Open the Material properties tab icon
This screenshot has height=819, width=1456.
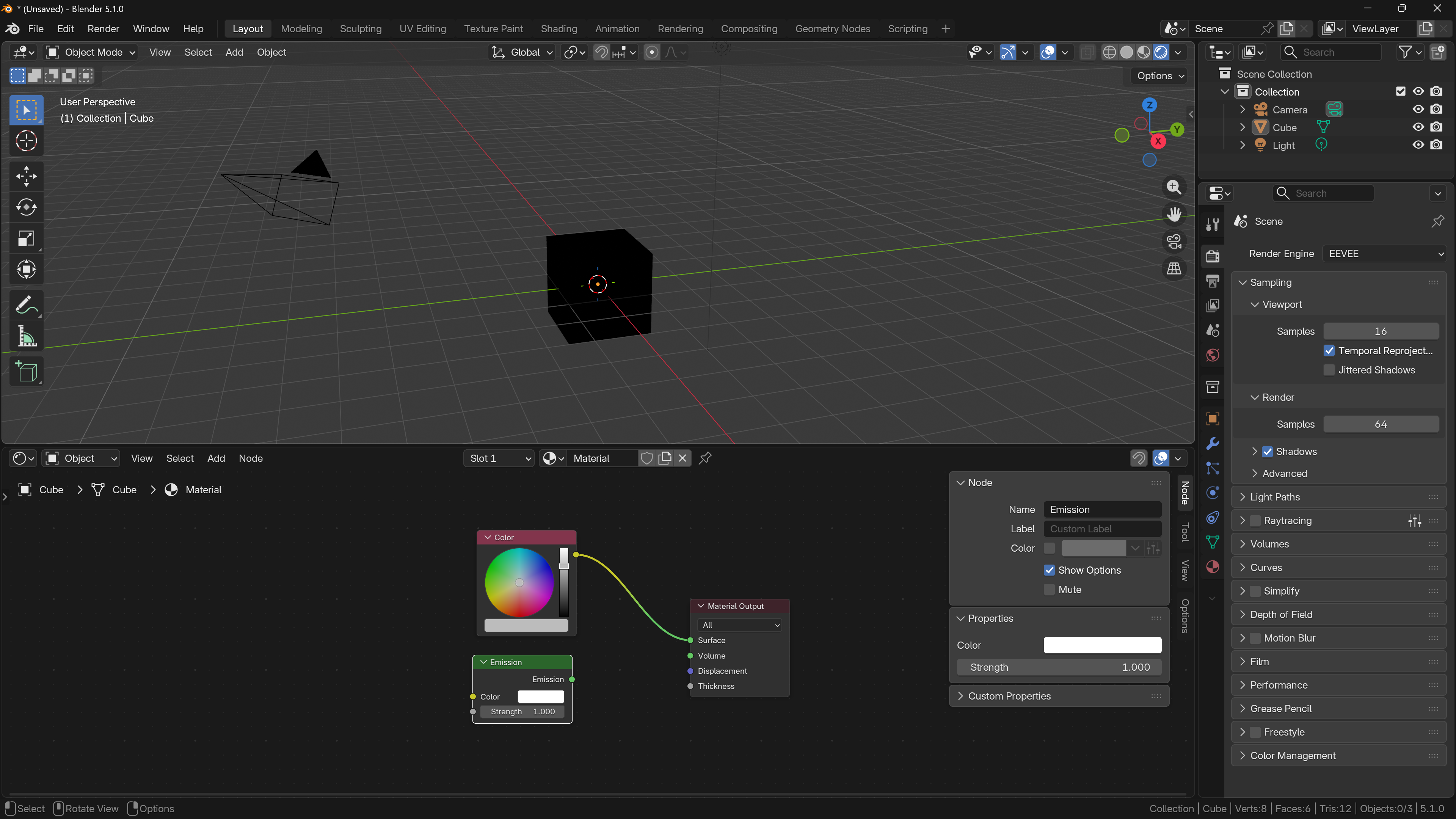1213,567
